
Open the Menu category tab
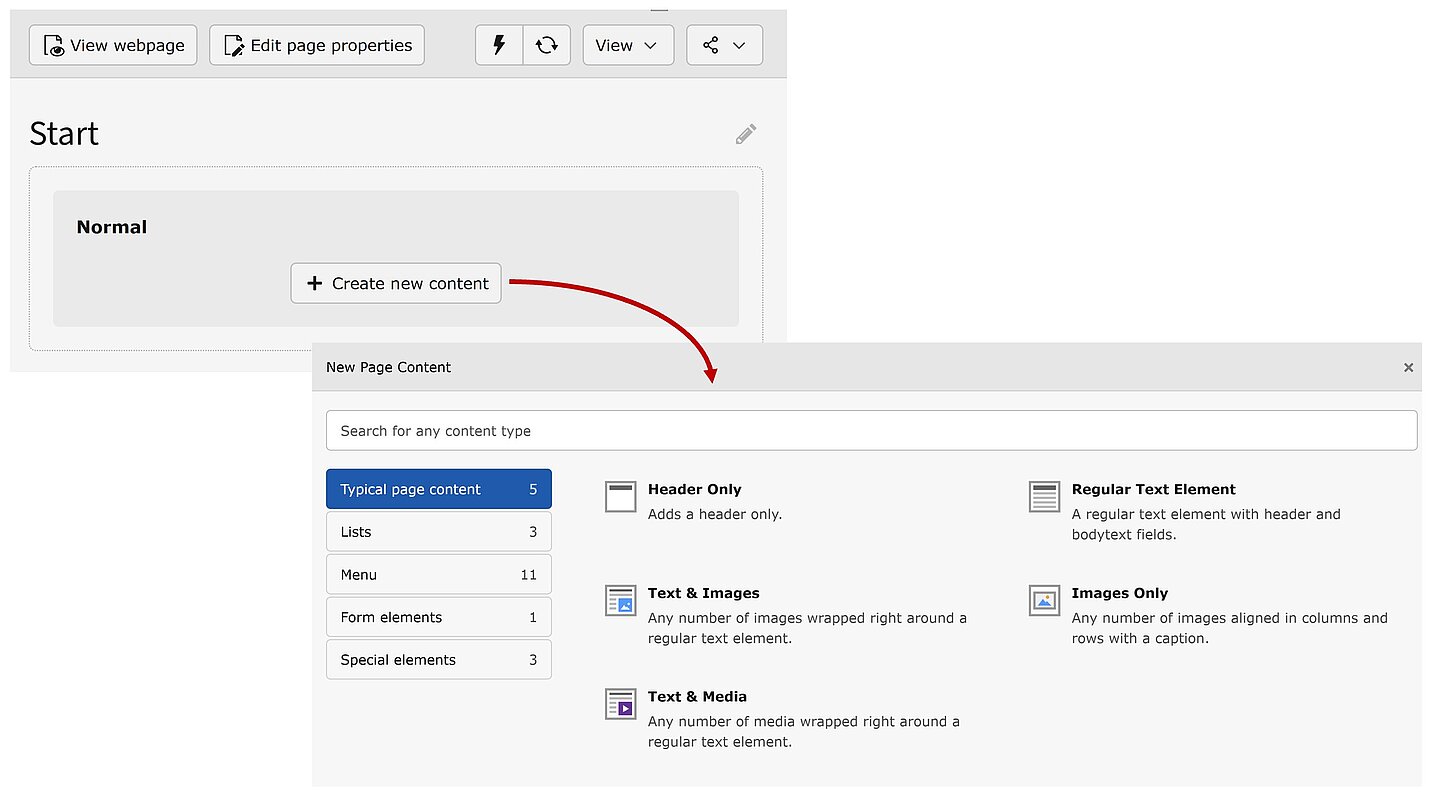click(438, 575)
